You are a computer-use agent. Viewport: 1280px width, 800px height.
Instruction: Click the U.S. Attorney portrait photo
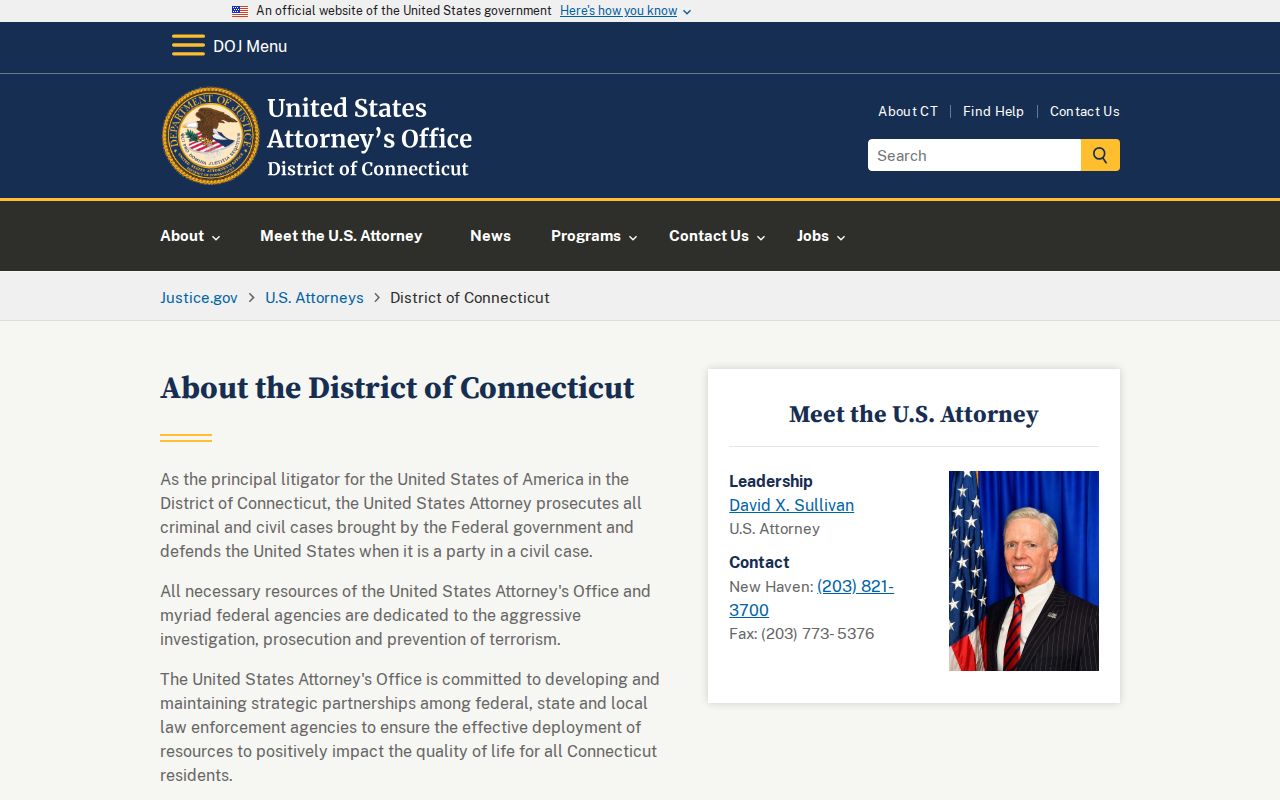[1024, 571]
